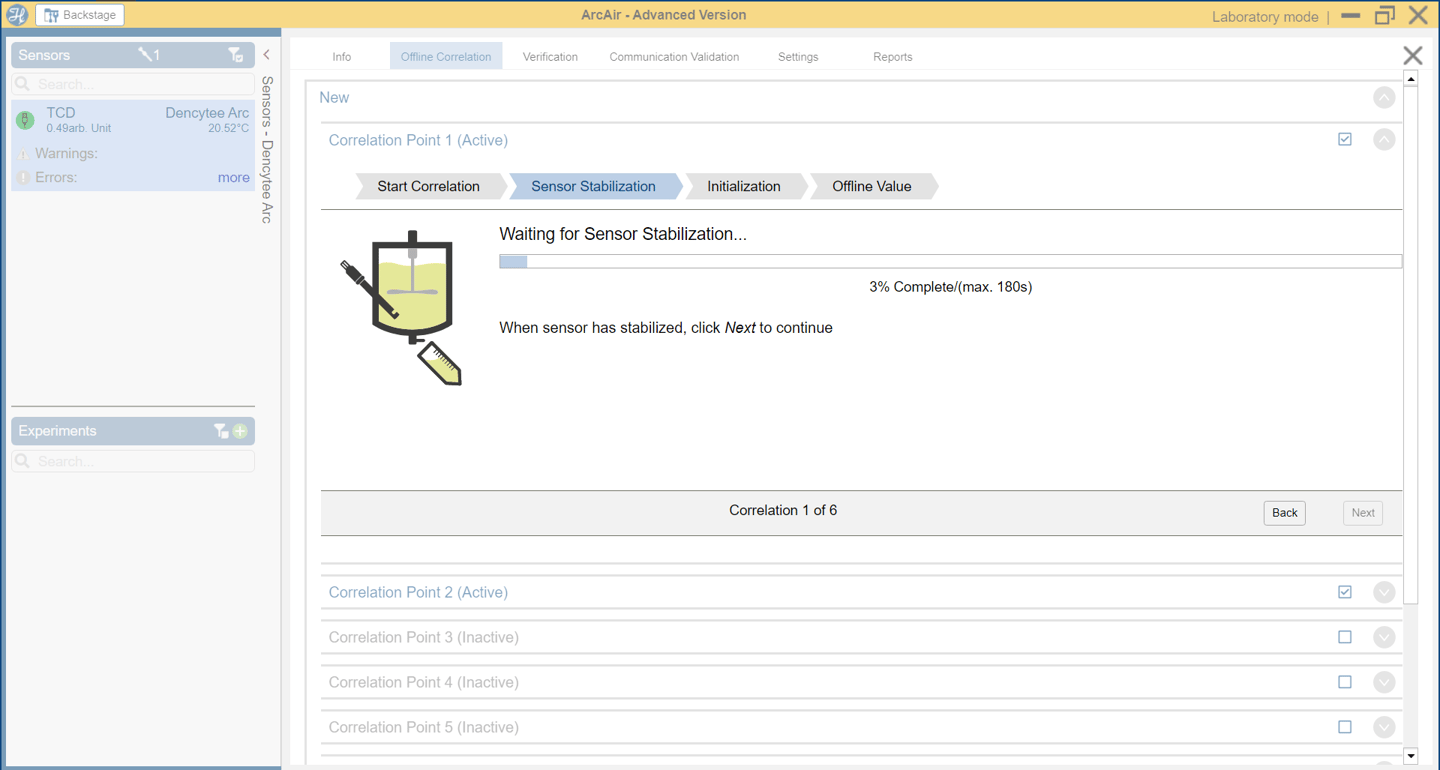Enable Correlation Point 3 checkbox
1440x770 pixels.
coord(1345,637)
